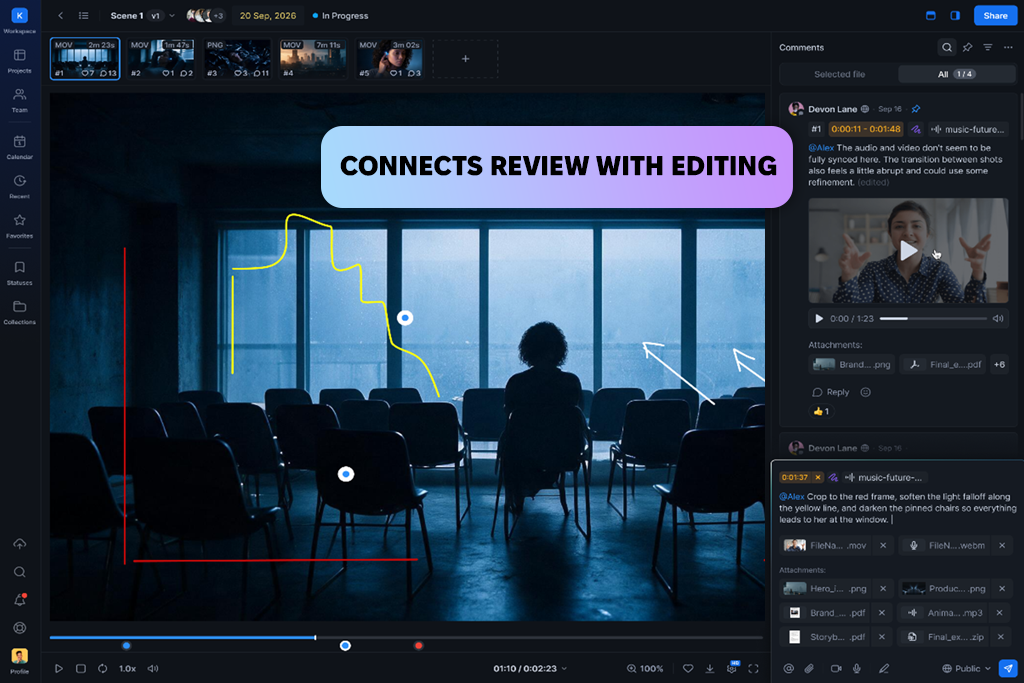Download the video from player toolbar
The height and width of the screenshot is (683, 1024).
(709, 668)
